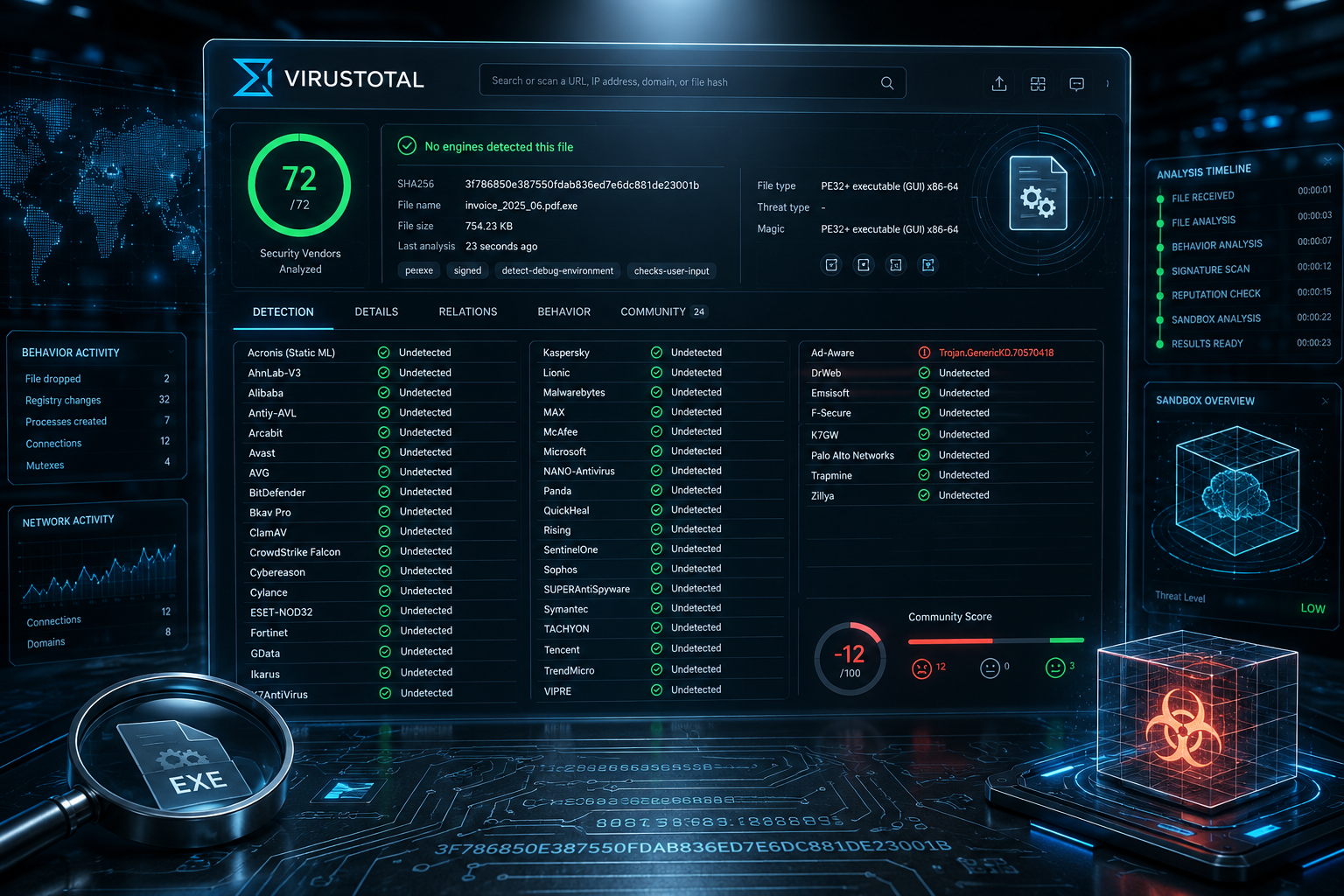Click the check icon in Microsoft row
The image size is (1344, 896).
point(656,451)
